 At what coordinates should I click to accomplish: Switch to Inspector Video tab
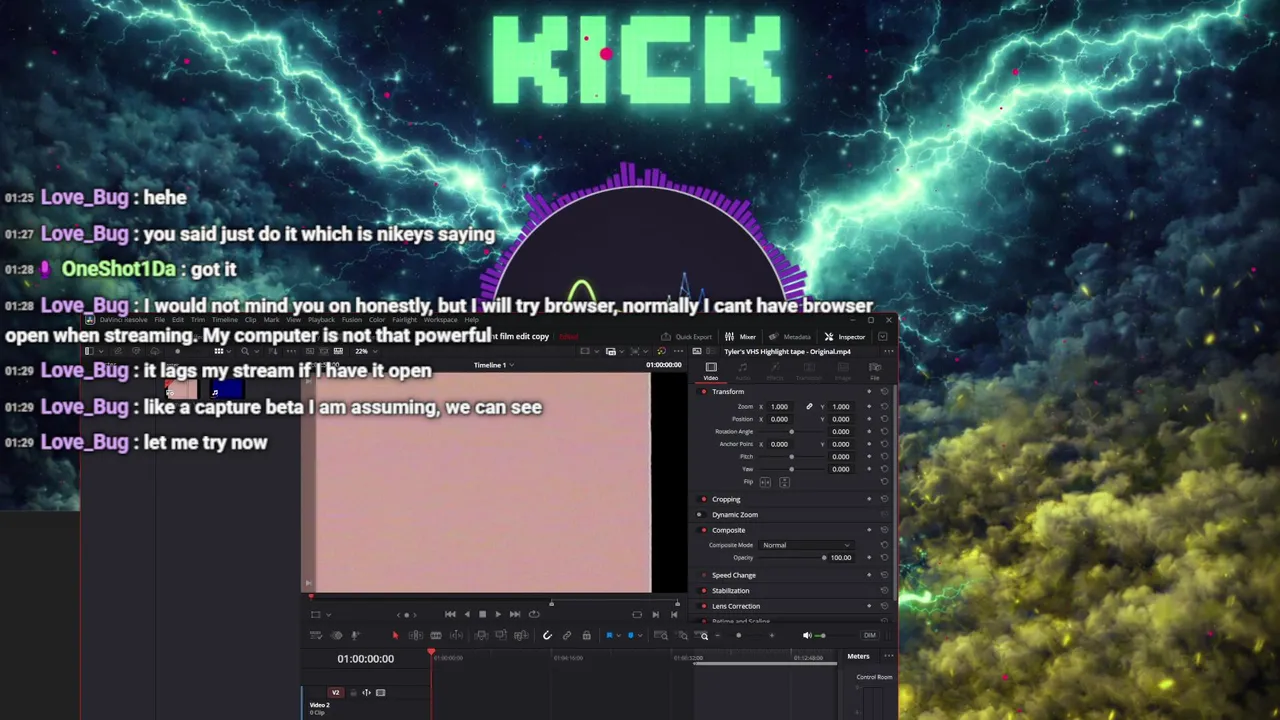point(711,371)
